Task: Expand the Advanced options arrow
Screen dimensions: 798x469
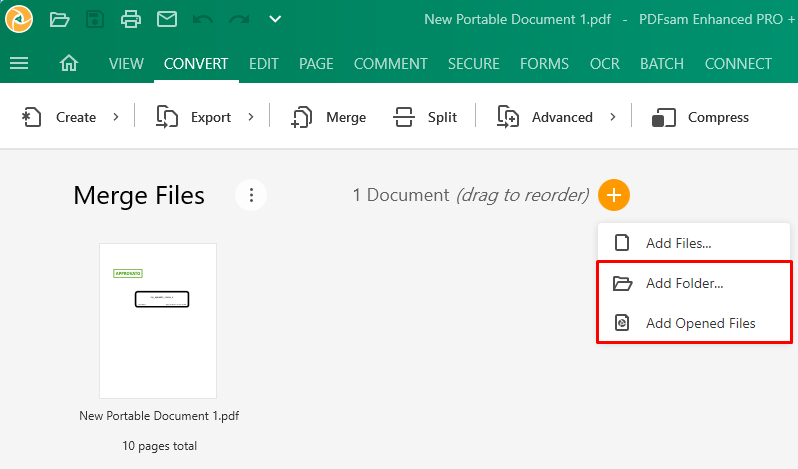Action: 613,117
